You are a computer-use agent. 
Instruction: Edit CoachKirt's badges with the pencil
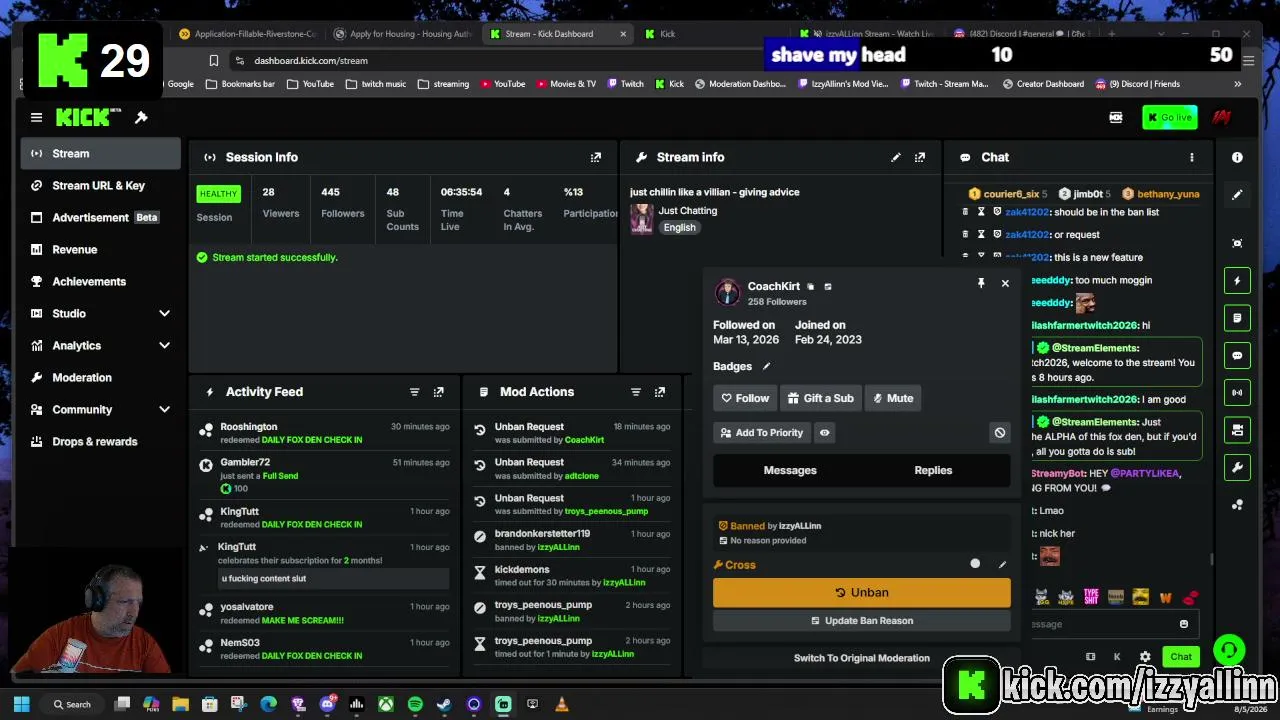point(767,366)
